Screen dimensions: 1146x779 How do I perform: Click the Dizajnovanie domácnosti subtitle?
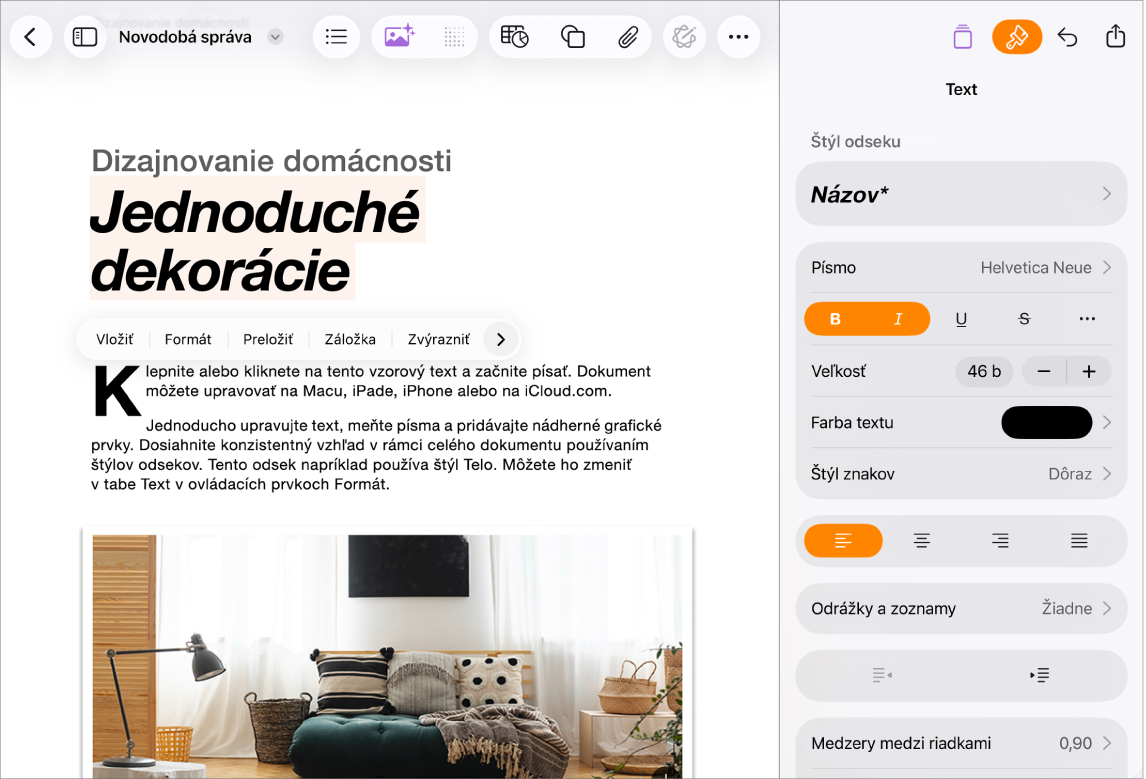[x=271, y=161]
